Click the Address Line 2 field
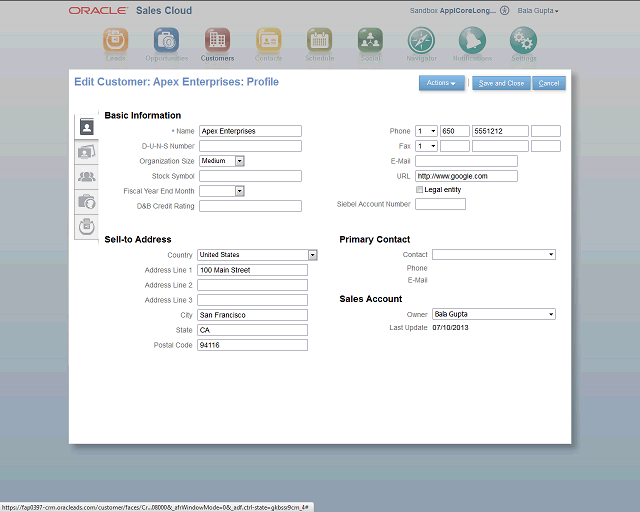The width and height of the screenshot is (640, 512). click(x=252, y=285)
